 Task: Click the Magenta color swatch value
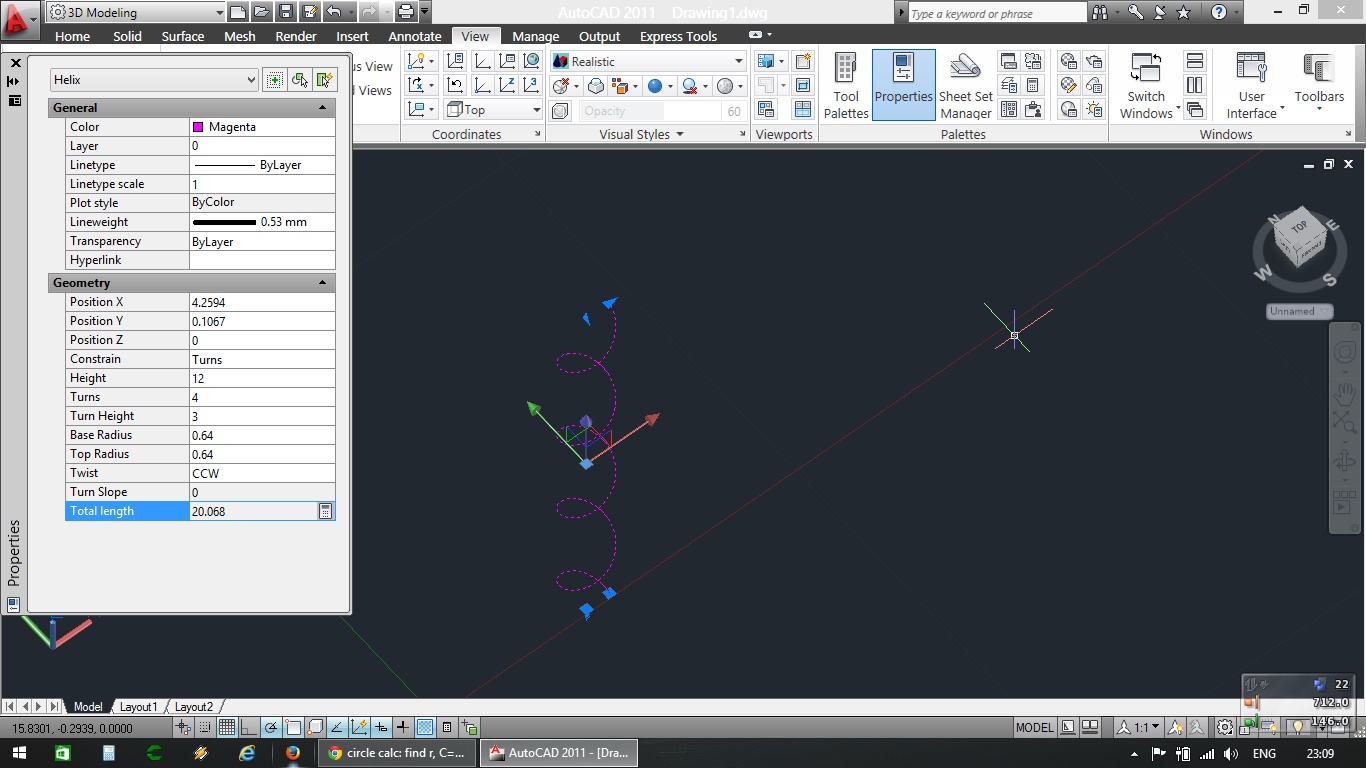[262, 127]
